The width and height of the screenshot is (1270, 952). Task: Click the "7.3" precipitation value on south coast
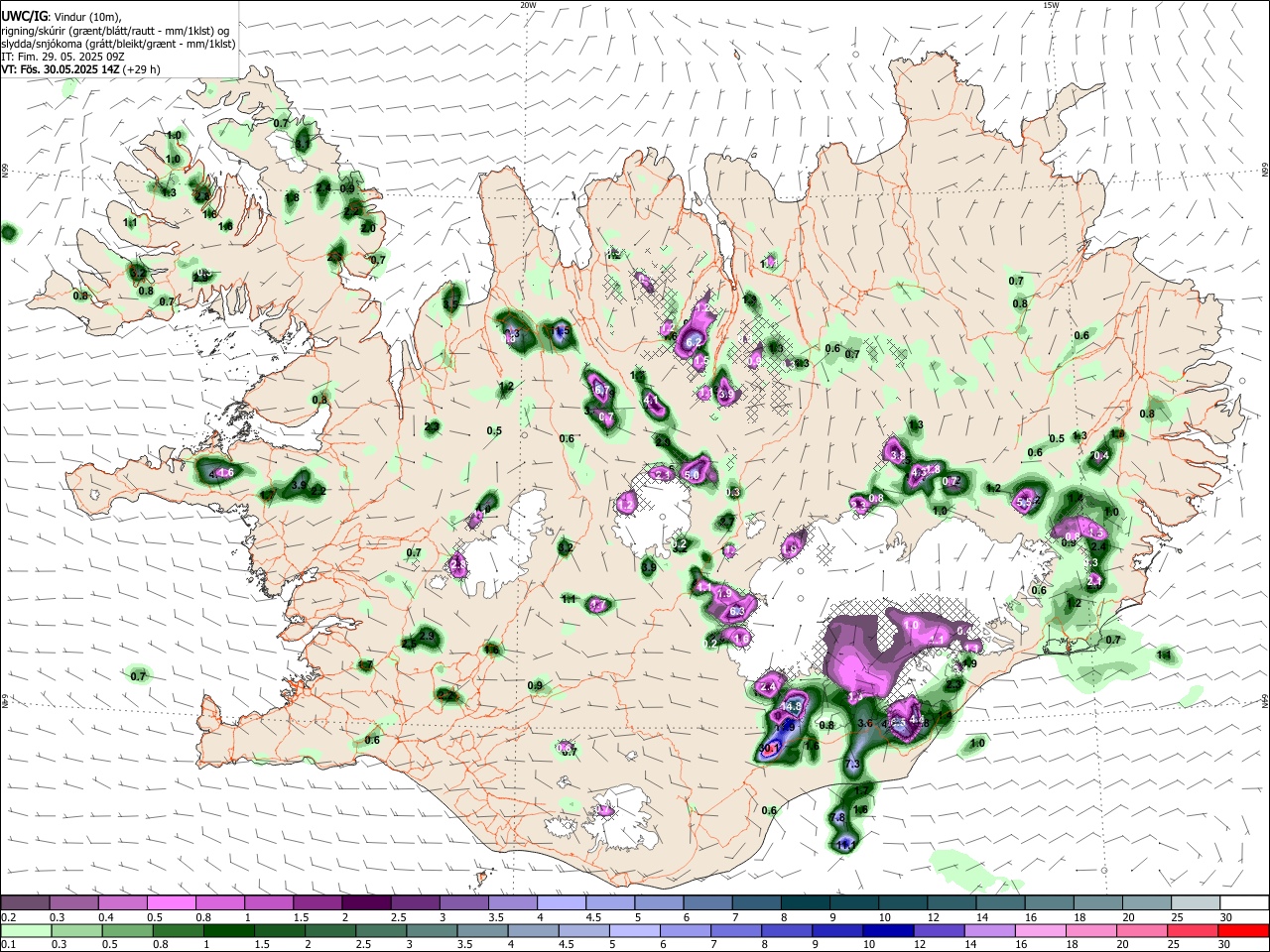click(852, 764)
